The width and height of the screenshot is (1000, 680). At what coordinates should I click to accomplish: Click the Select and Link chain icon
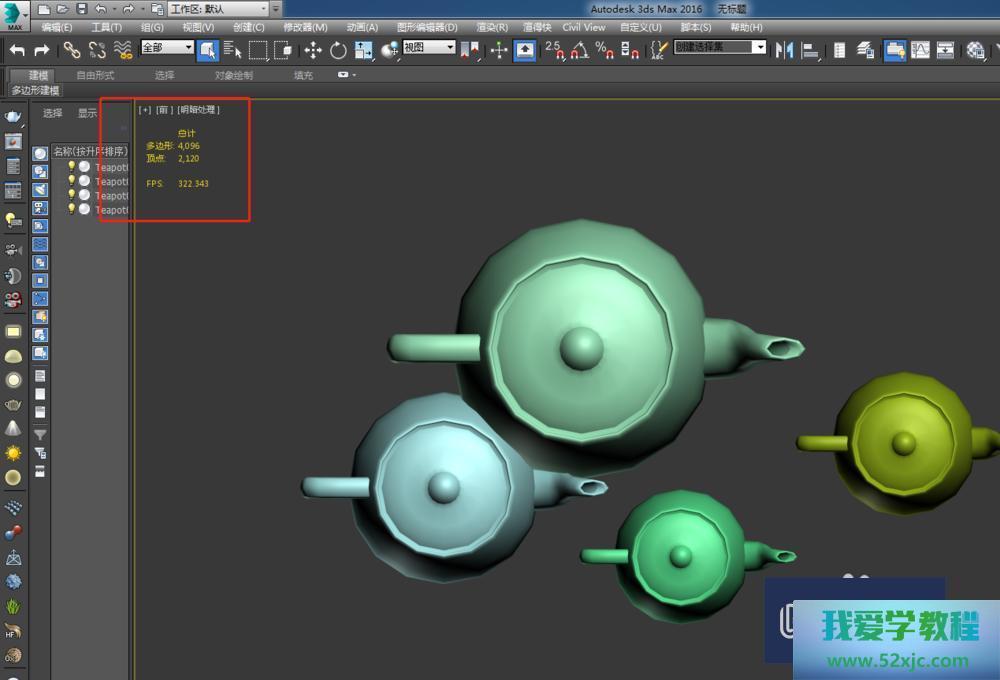tap(72, 50)
